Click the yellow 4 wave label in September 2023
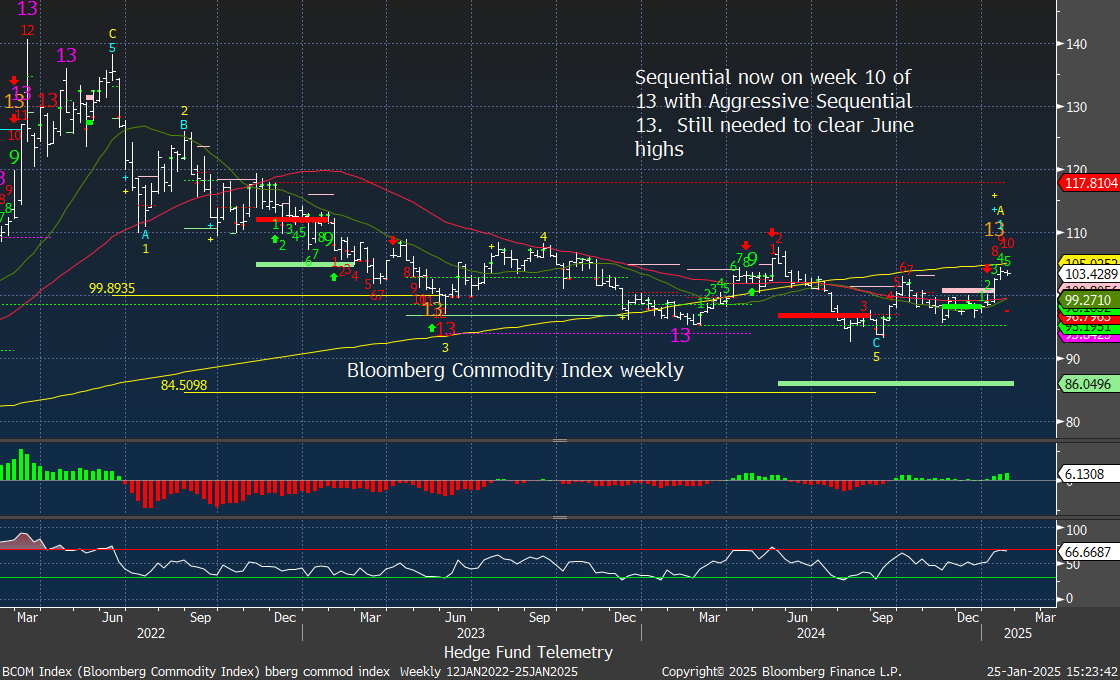1120x680 pixels. (x=544, y=236)
